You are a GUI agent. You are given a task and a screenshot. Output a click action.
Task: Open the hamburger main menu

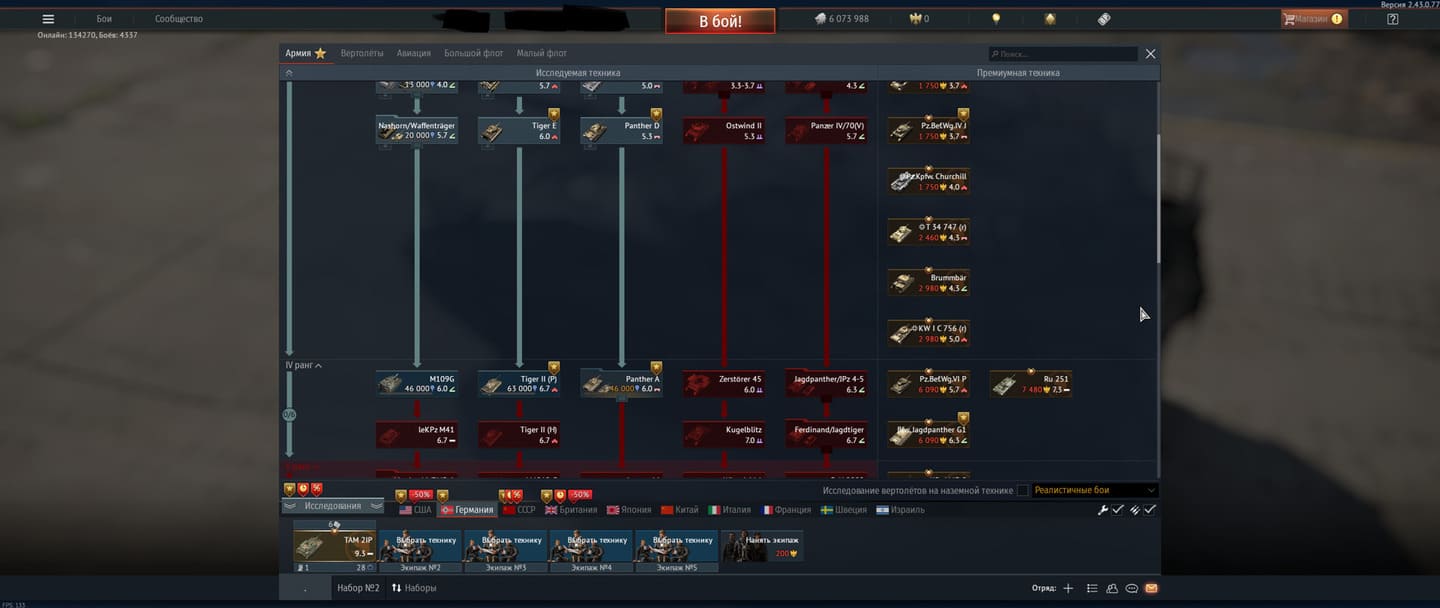click(x=48, y=19)
